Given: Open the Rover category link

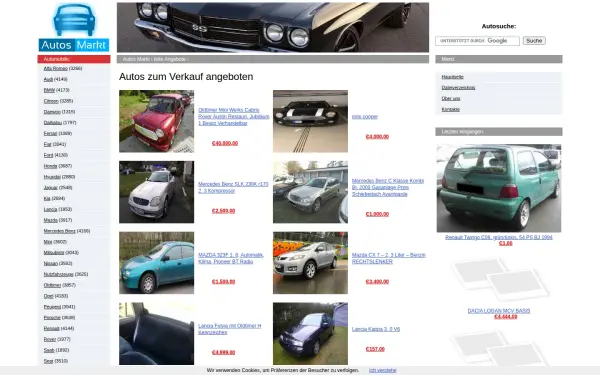Looking at the screenshot, I should coord(50,339).
